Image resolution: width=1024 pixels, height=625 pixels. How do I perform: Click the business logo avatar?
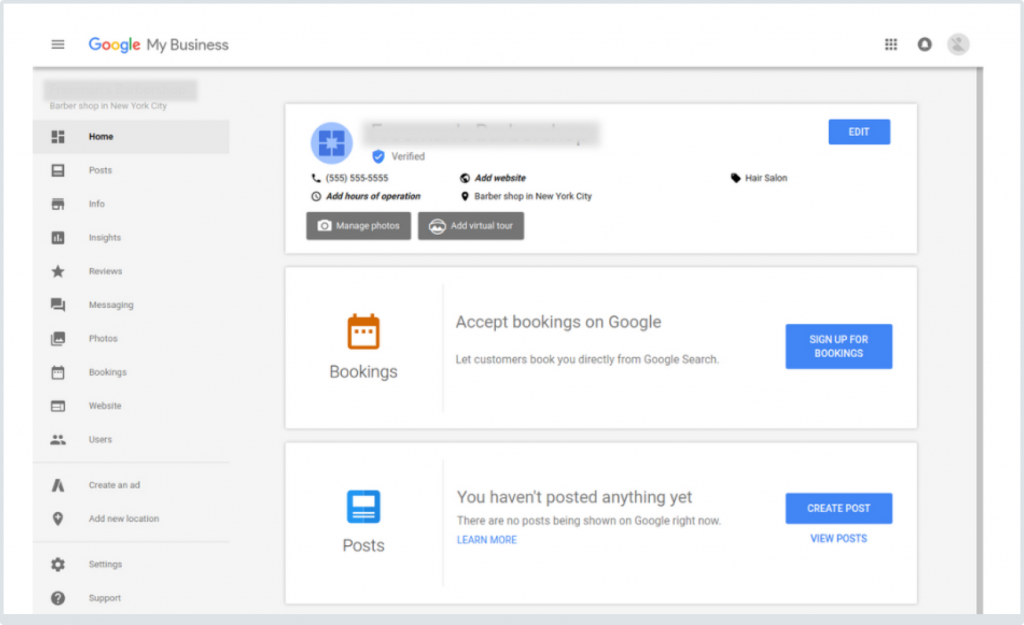tap(332, 143)
